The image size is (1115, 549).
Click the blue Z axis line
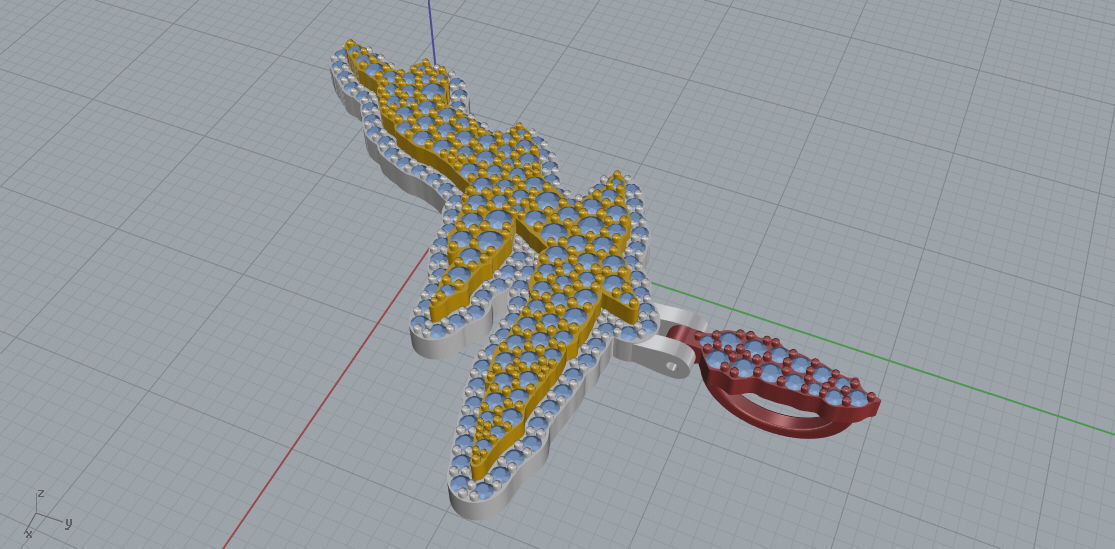[x=432, y=32]
